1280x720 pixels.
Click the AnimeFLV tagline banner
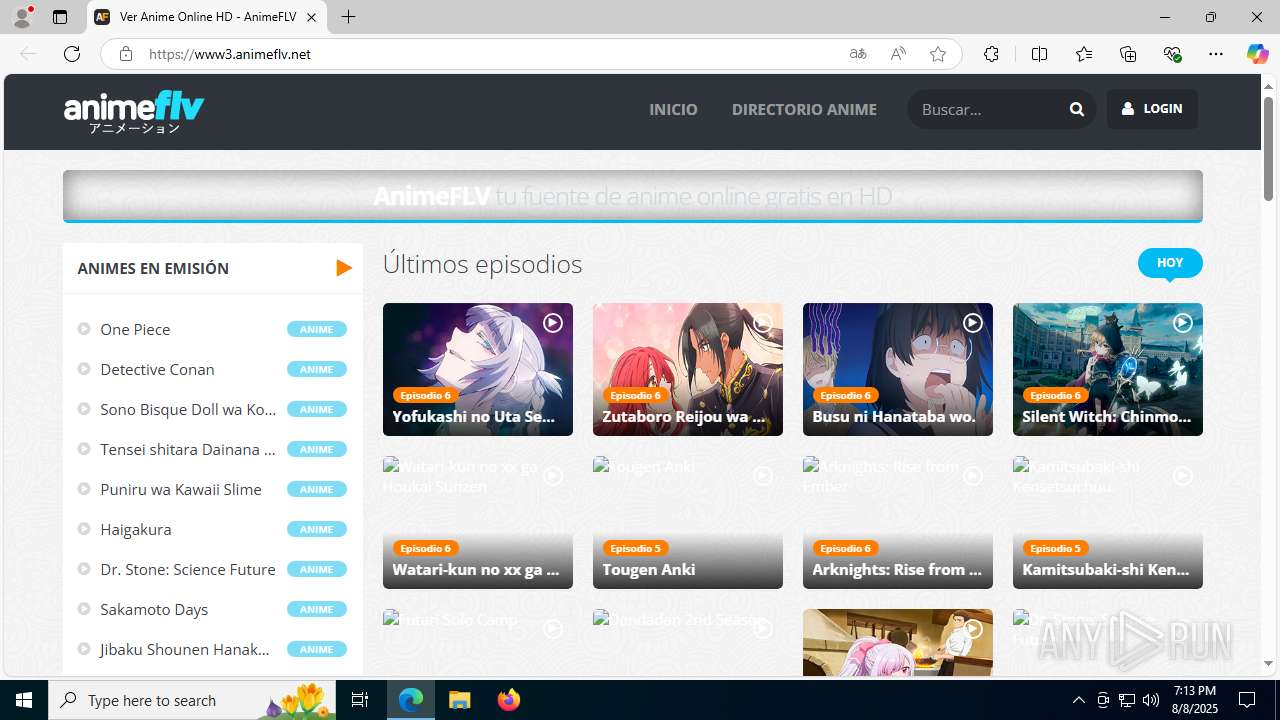coord(632,196)
